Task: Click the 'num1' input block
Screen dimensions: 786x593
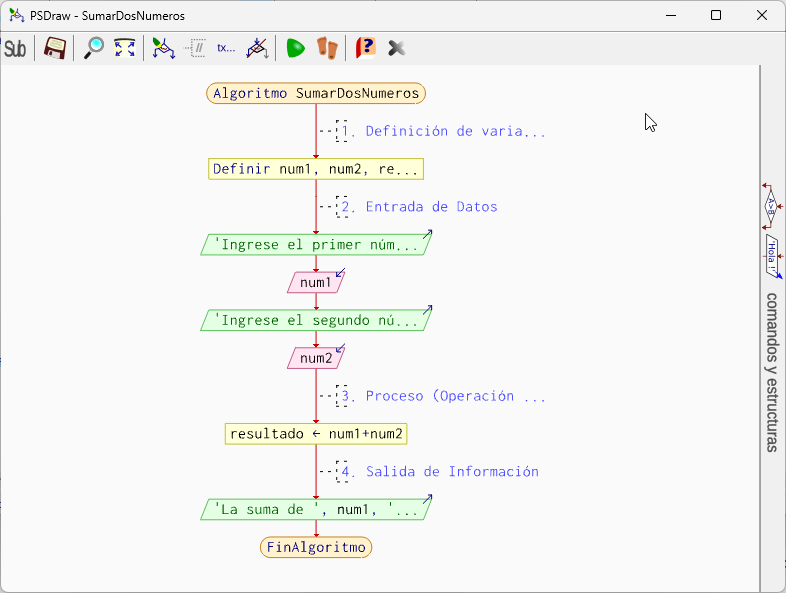Action: pos(316,283)
